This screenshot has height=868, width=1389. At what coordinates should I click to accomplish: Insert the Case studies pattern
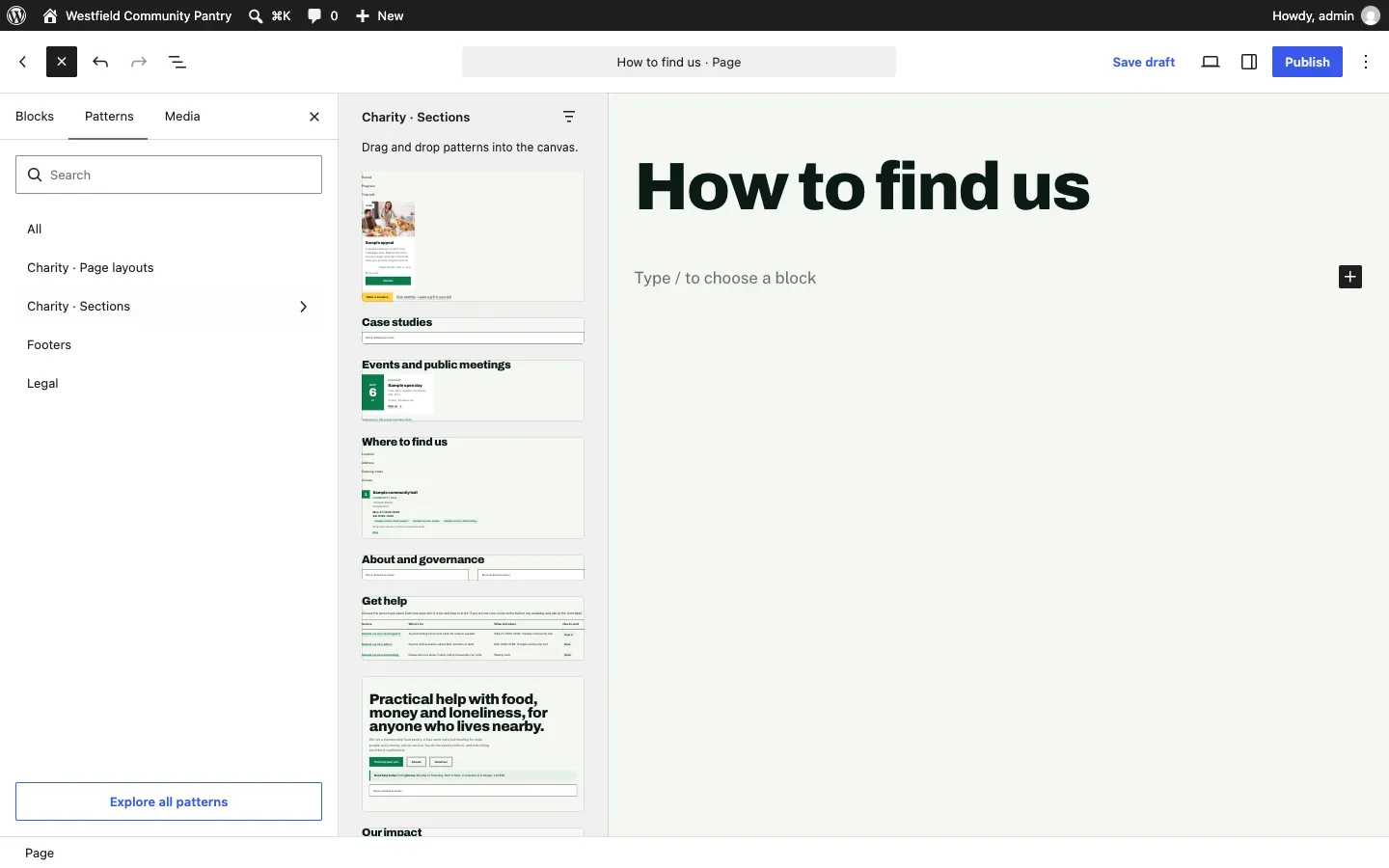pyautogui.click(x=473, y=332)
